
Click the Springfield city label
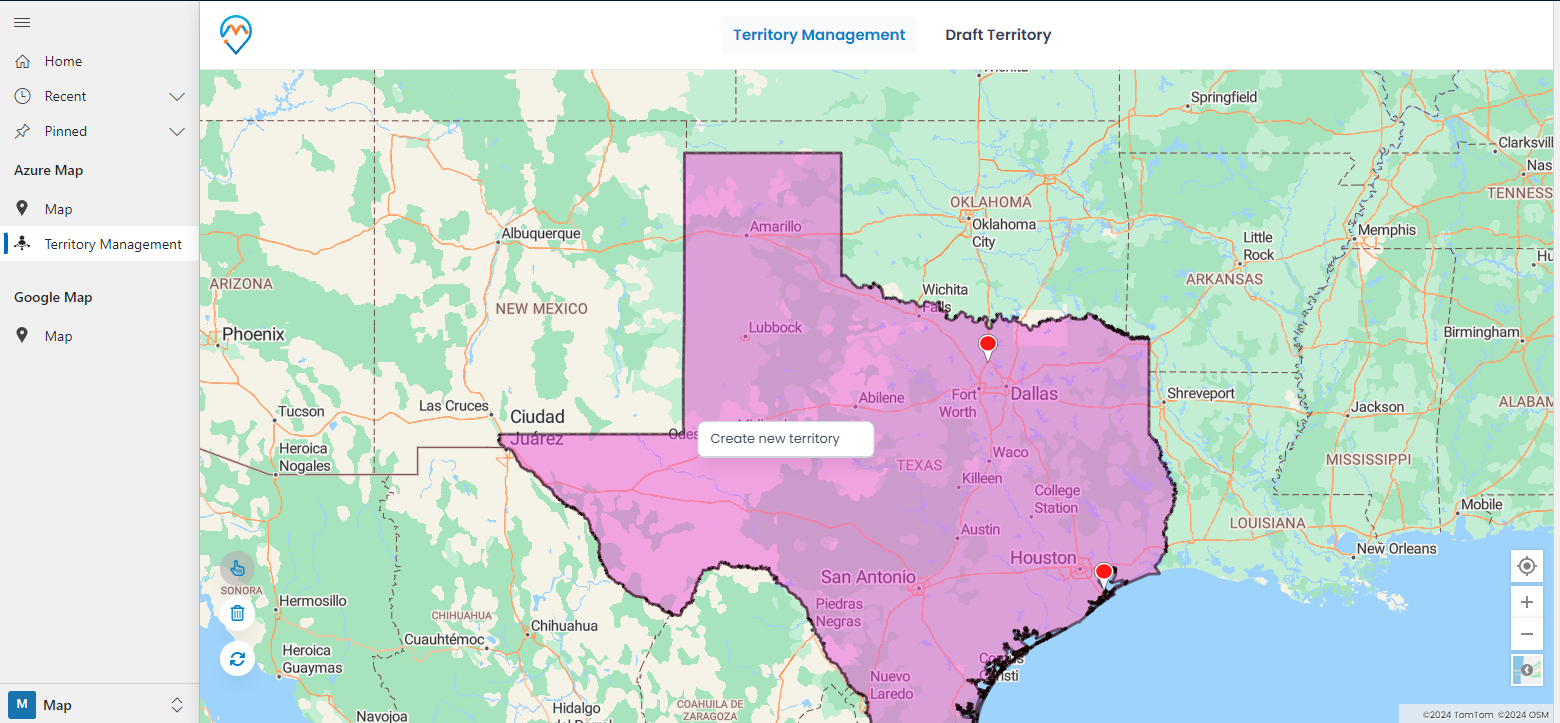(1224, 97)
